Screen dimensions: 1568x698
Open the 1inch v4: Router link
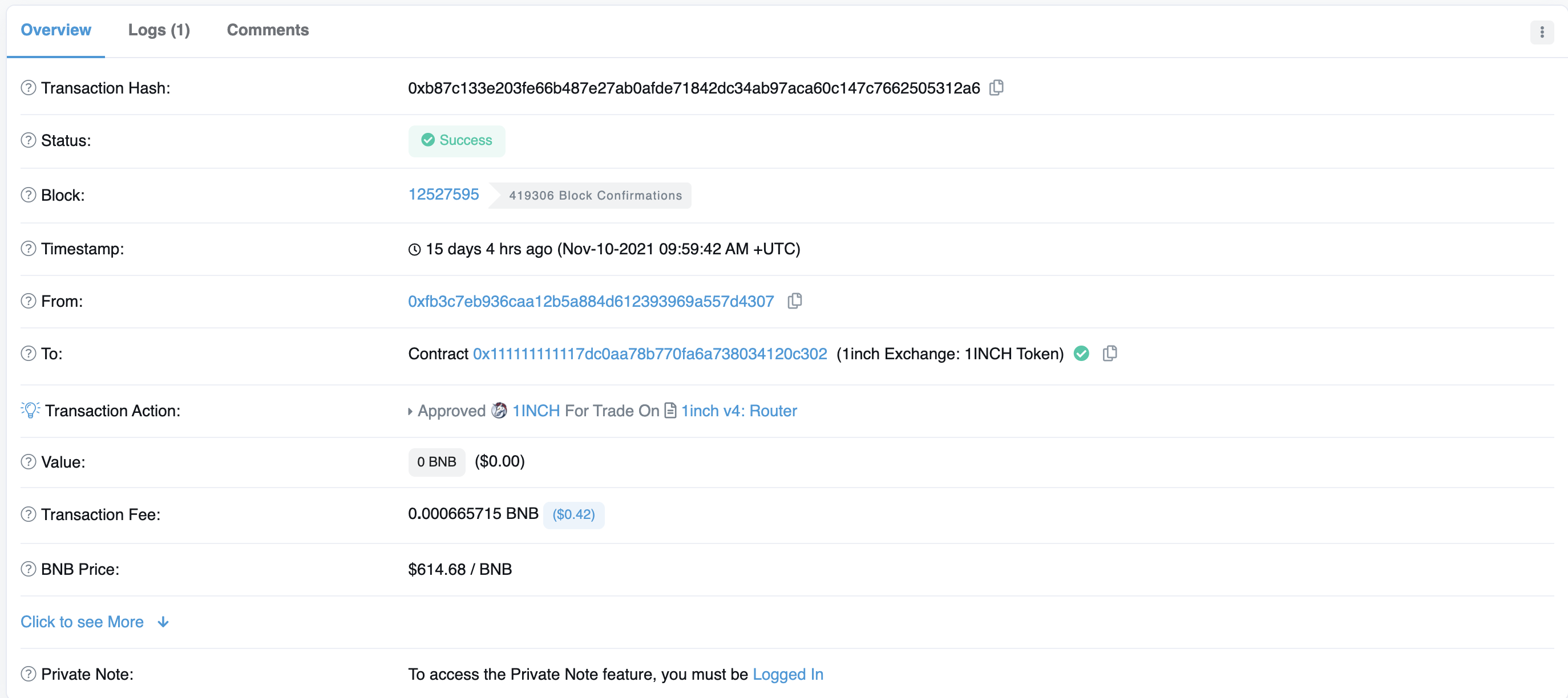pos(739,411)
